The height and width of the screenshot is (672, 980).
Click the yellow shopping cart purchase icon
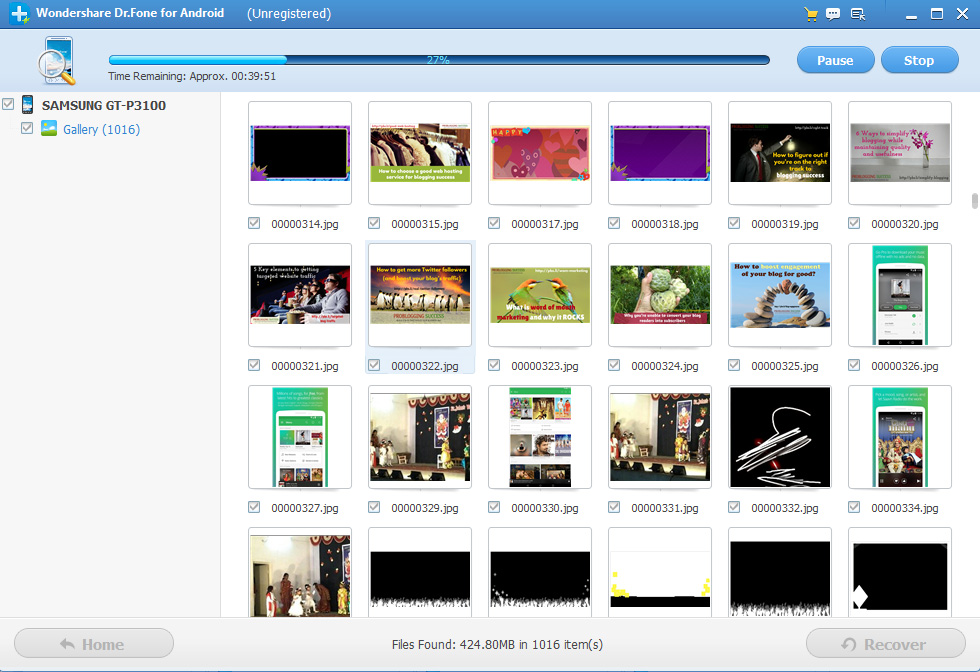point(811,14)
